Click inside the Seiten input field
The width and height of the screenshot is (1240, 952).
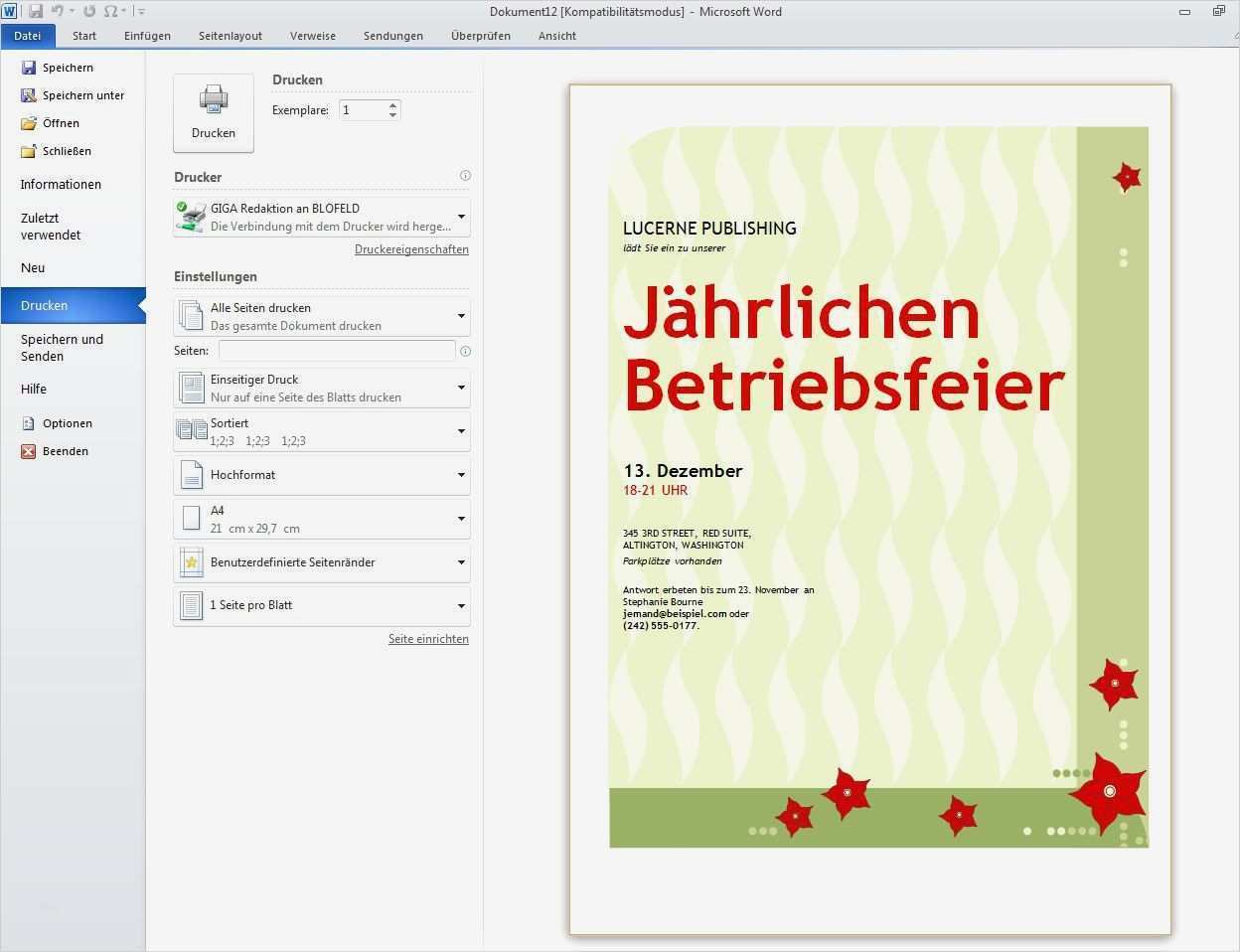coord(336,350)
